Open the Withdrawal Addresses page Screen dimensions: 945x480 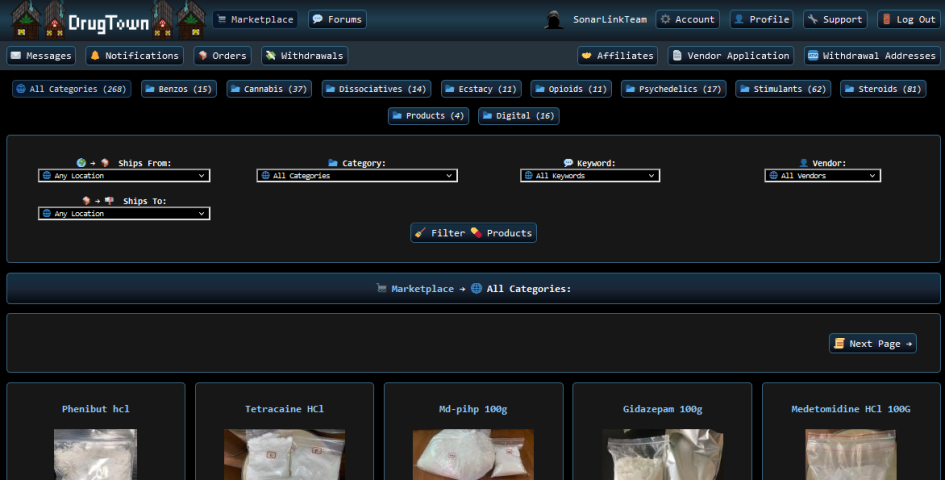click(x=870, y=56)
